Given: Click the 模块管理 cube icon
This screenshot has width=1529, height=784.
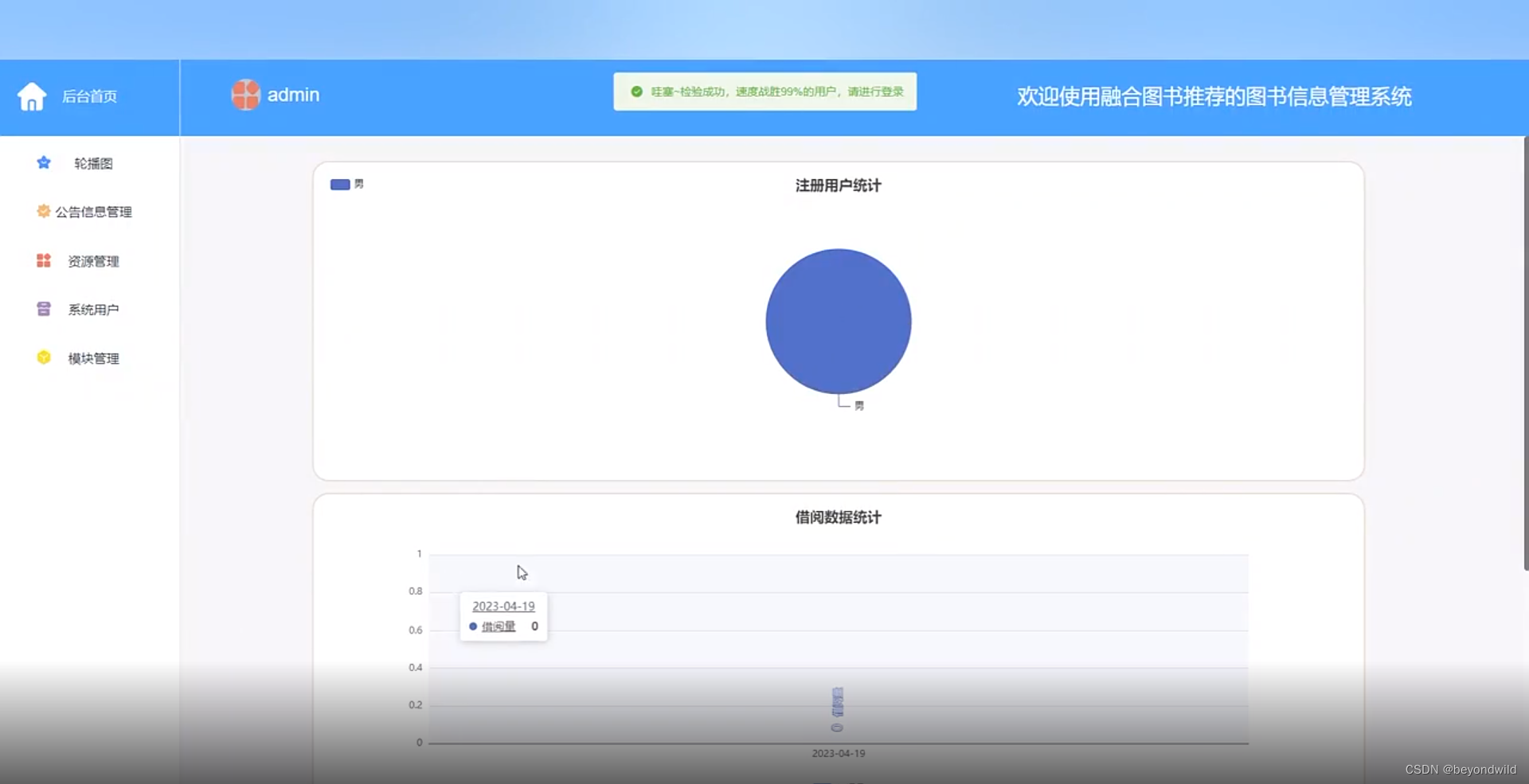Looking at the screenshot, I should [44, 357].
